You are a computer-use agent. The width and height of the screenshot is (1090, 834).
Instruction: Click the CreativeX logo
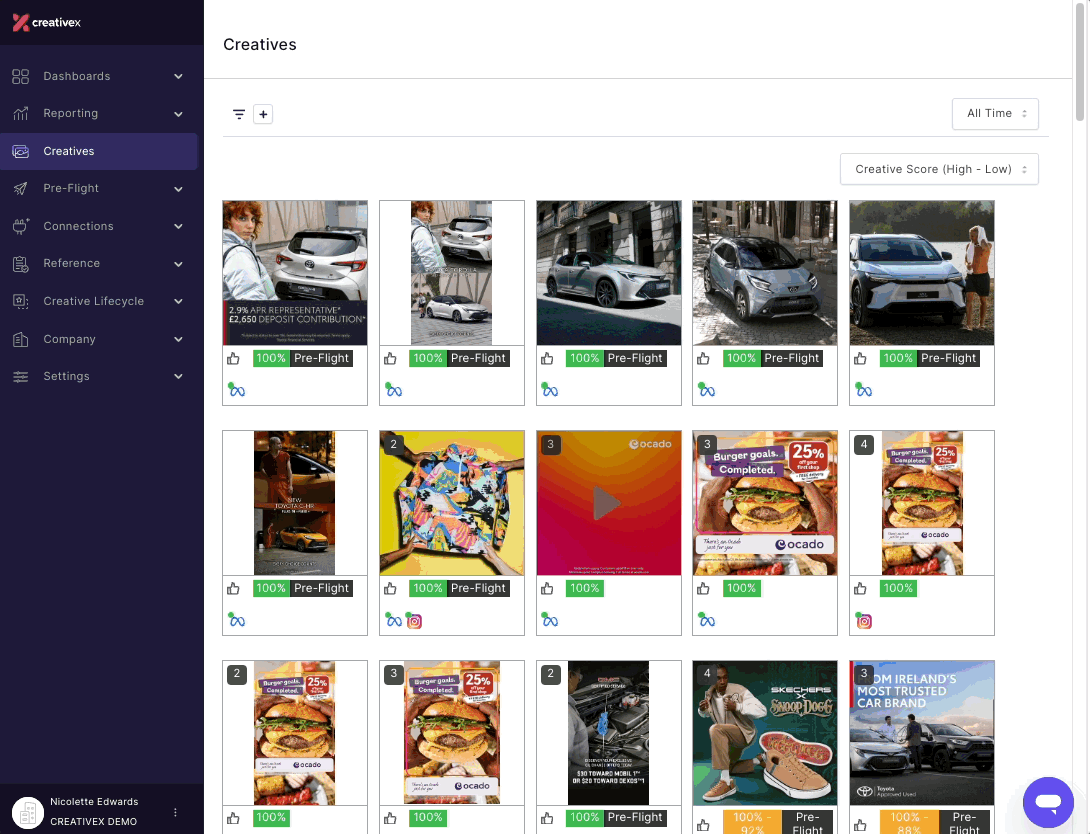(x=47, y=22)
